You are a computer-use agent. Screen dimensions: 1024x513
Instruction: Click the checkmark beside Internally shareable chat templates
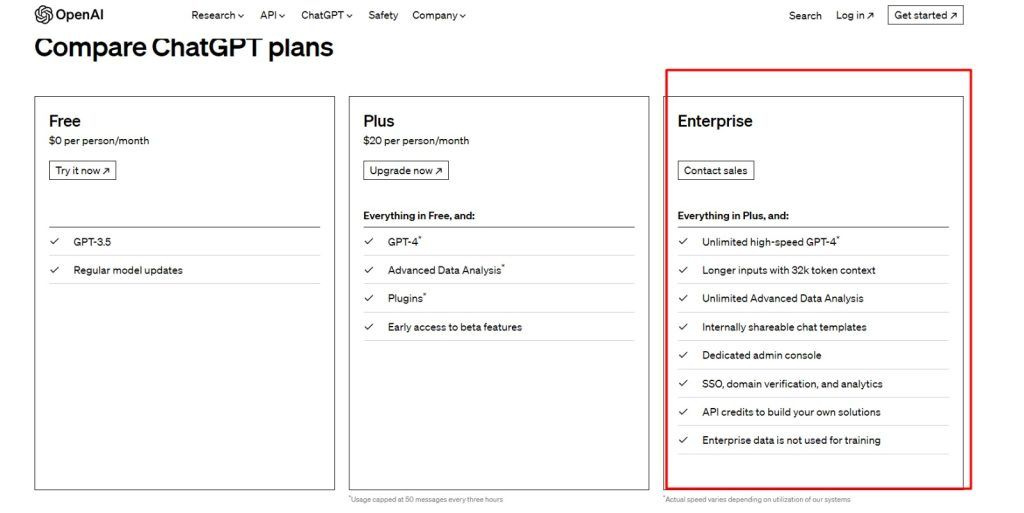point(683,326)
